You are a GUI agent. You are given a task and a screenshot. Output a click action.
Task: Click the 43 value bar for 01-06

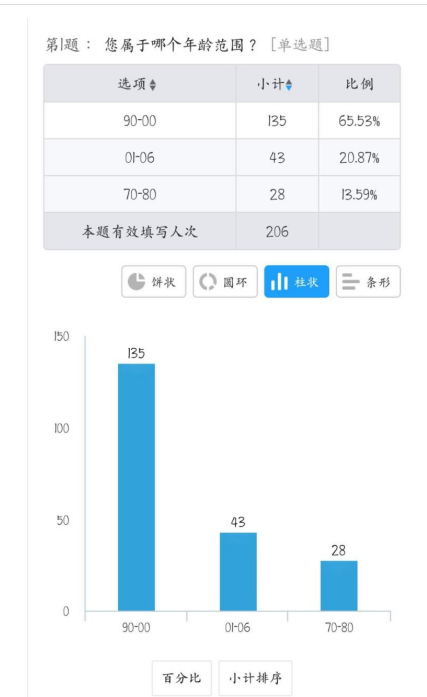[x=238, y=572]
